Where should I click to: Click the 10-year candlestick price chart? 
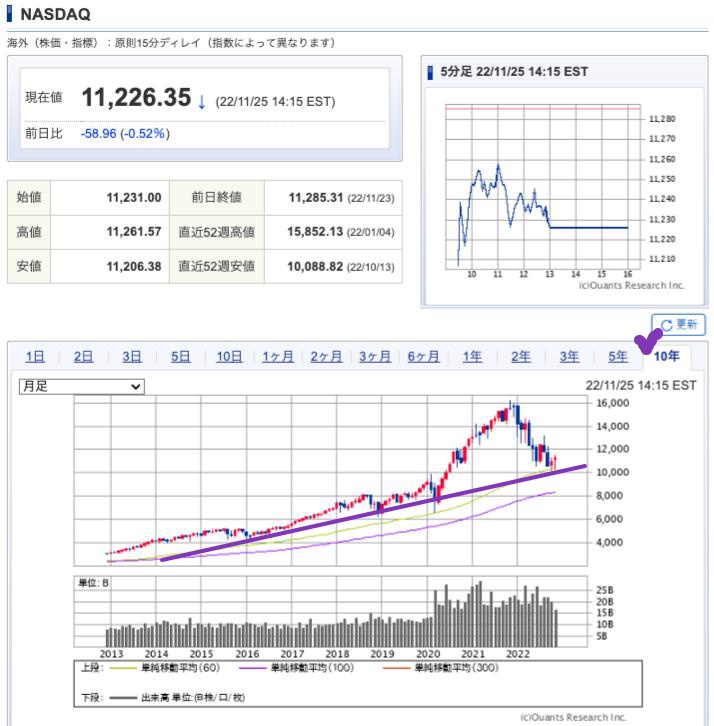331,481
